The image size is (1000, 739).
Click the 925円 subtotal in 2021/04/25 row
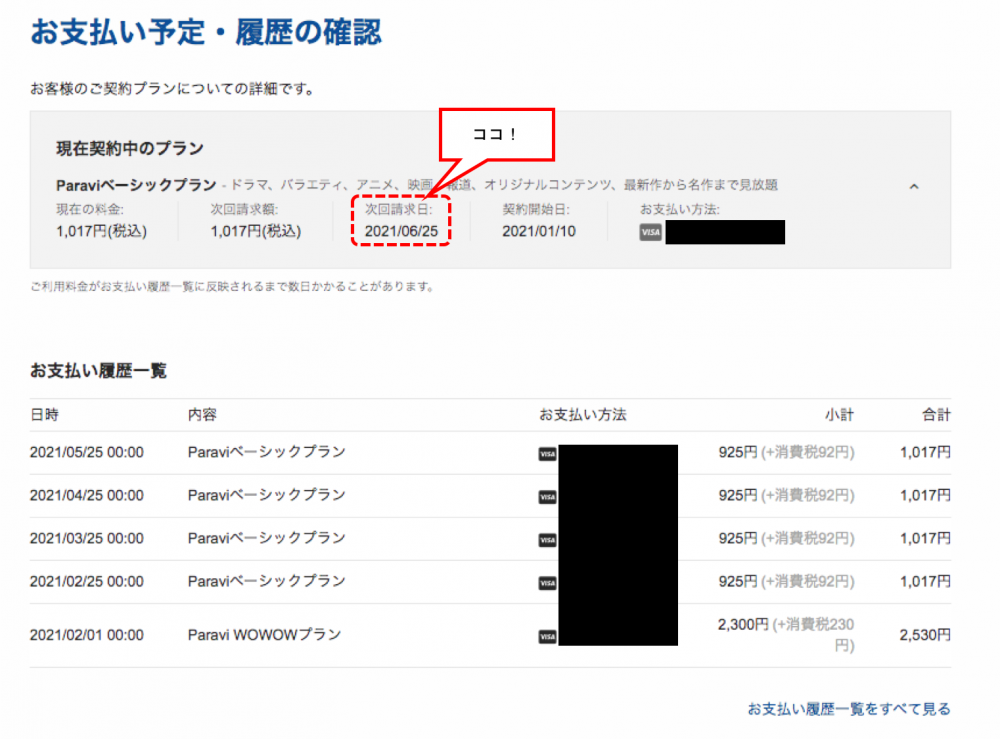[x=738, y=495]
